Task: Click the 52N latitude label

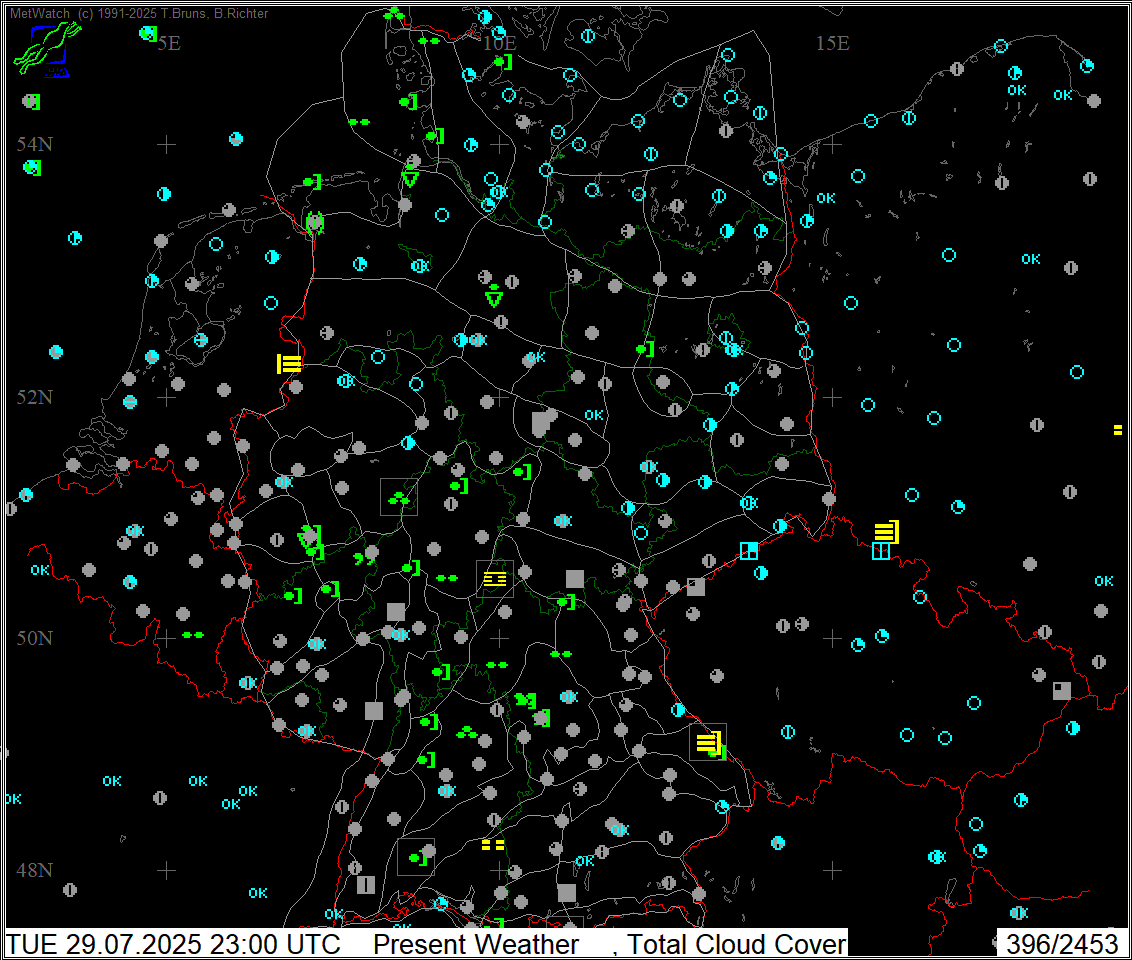Action: (x=35, y=397)
